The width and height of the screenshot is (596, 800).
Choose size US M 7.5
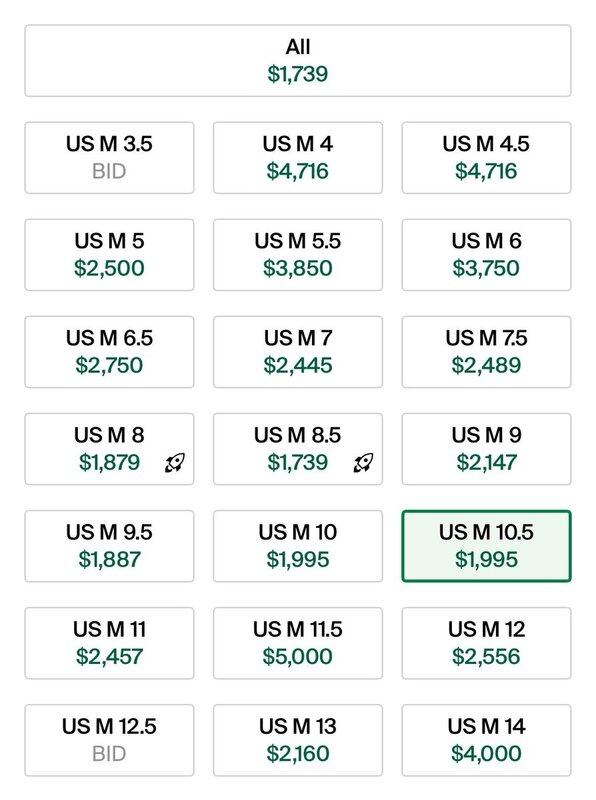coord(486,352)
